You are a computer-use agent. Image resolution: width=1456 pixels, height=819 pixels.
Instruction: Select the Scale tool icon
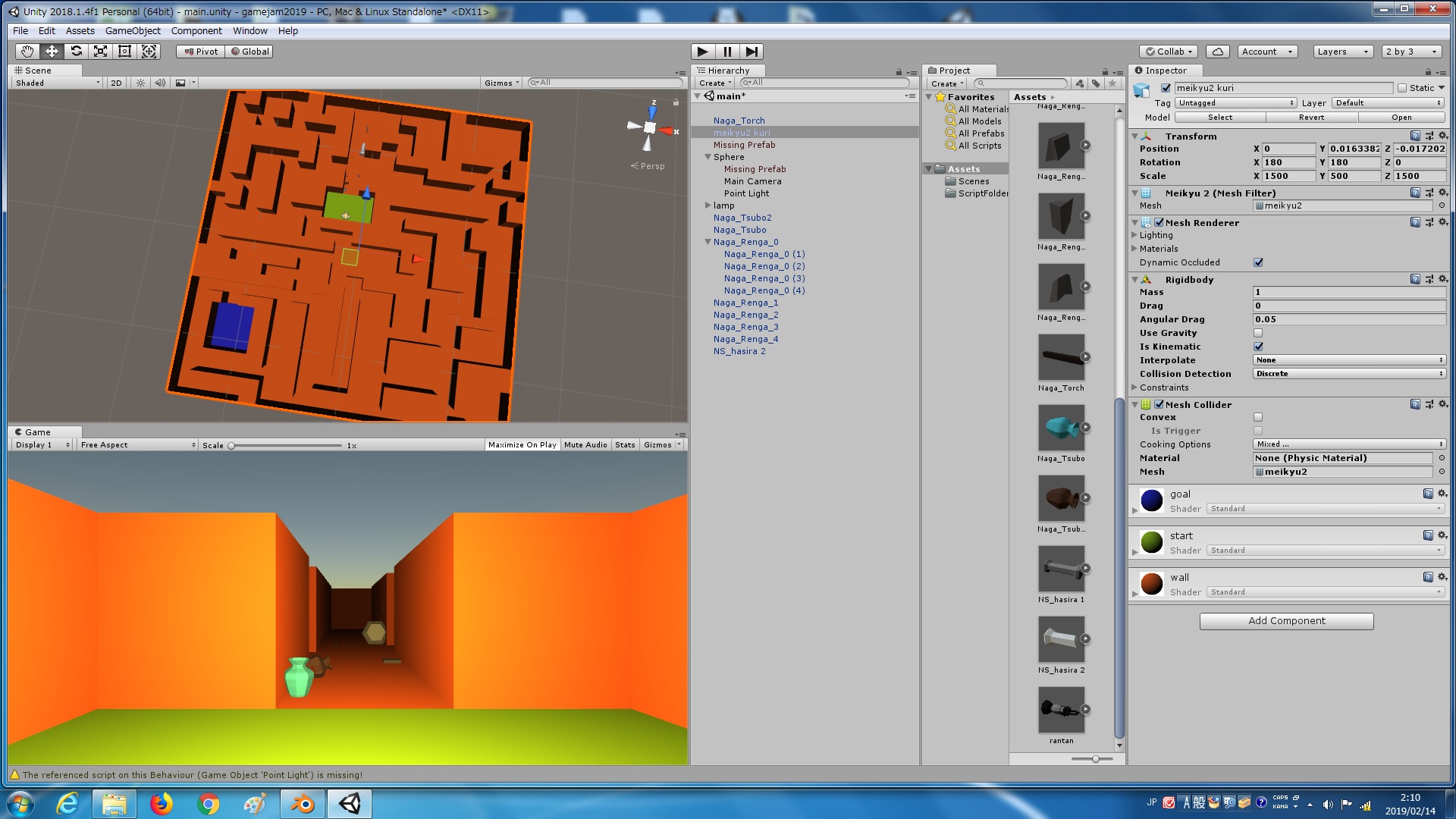pos(100,52)
